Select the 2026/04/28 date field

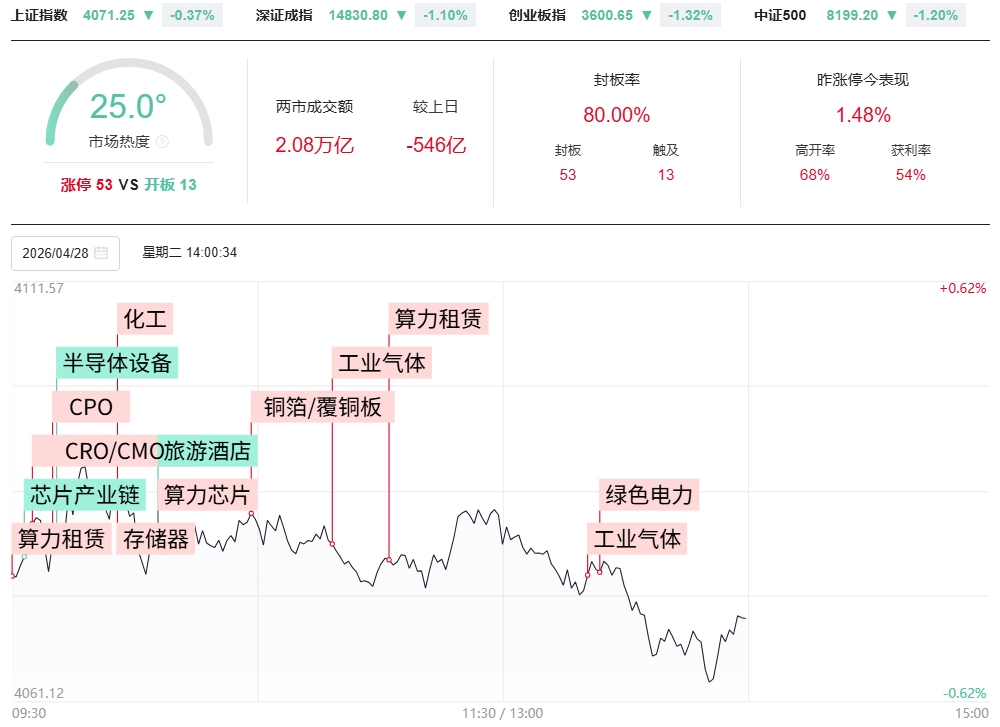(x=55, y=253)
